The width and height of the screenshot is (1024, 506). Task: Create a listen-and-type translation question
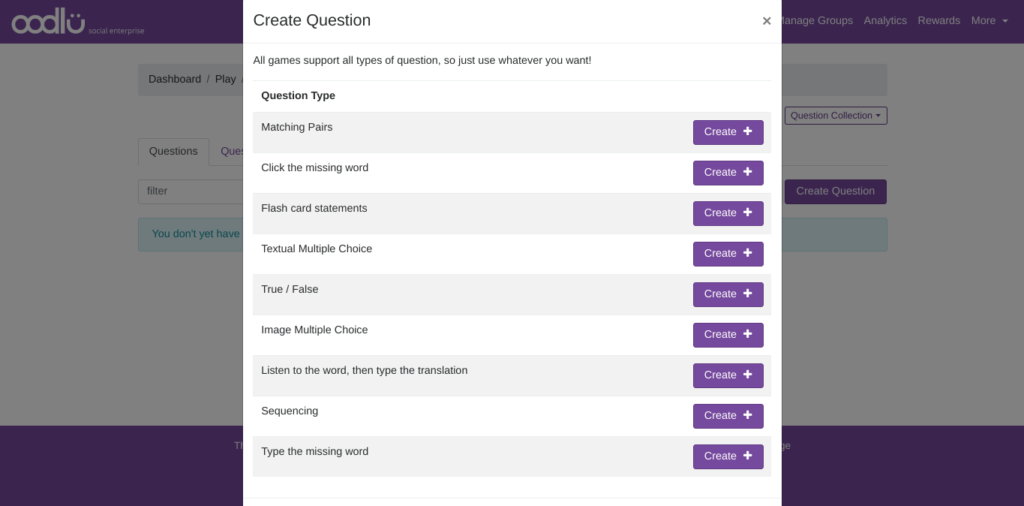pyautogui.click(x=727, y=375)
